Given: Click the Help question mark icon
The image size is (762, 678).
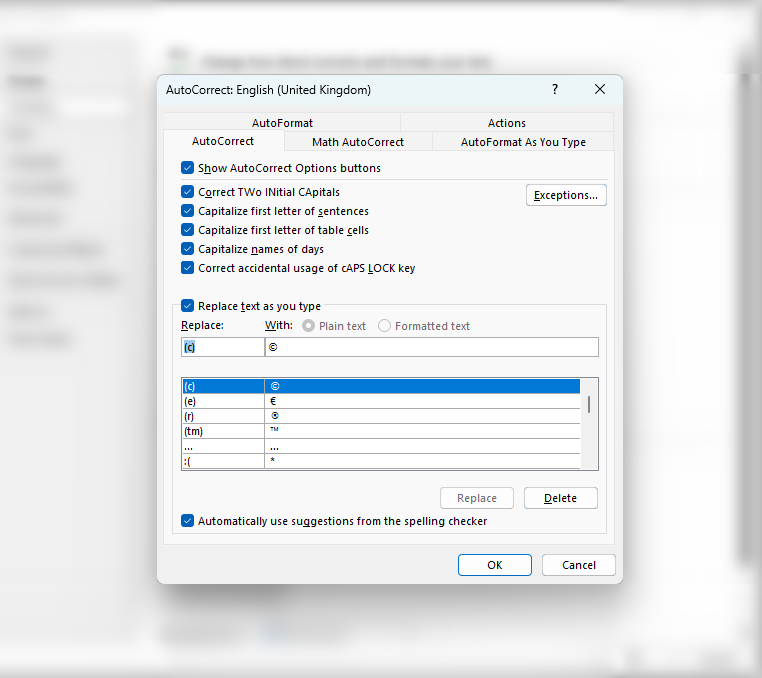Looking at the screenshot, I should coord(555,90).
